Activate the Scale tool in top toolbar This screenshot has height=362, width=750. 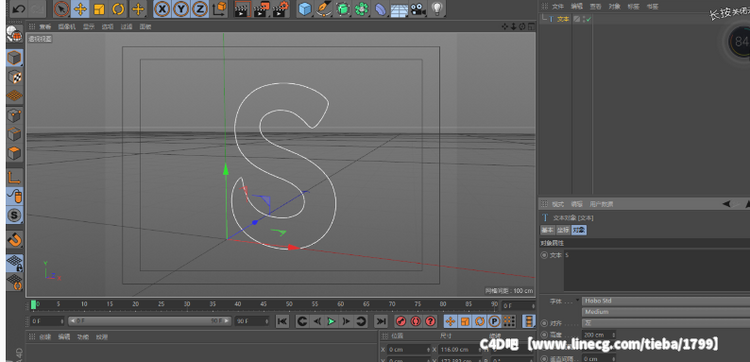tap(99, 9)
